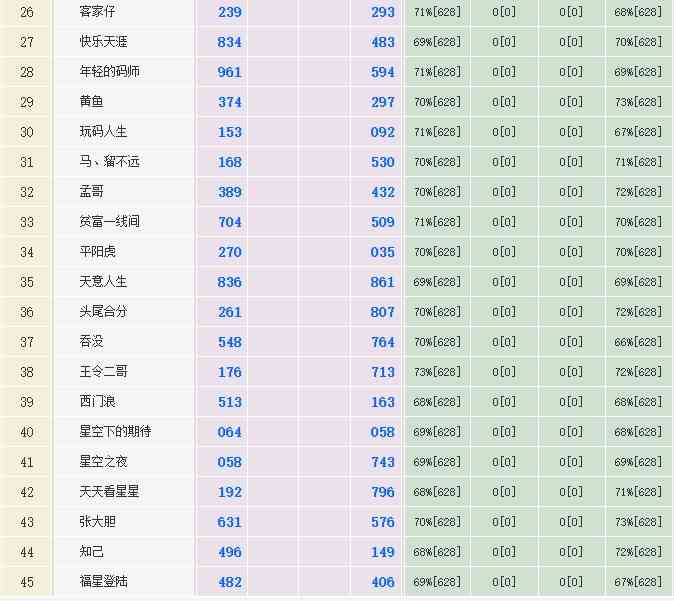Select the number 092 in row 30
The height and width of the screenshot is (601, 674).
(382, 132)
